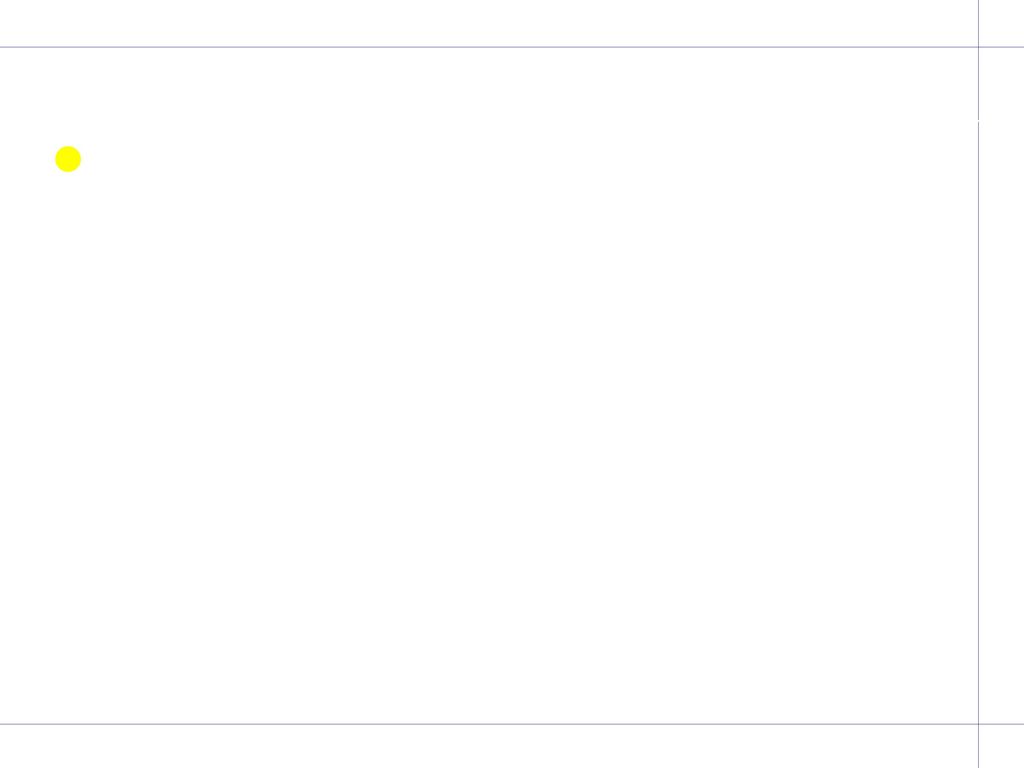Screen dimensions: 1024x768
Task: Click the yellow circle marker
Action: [x=68, y=159]
